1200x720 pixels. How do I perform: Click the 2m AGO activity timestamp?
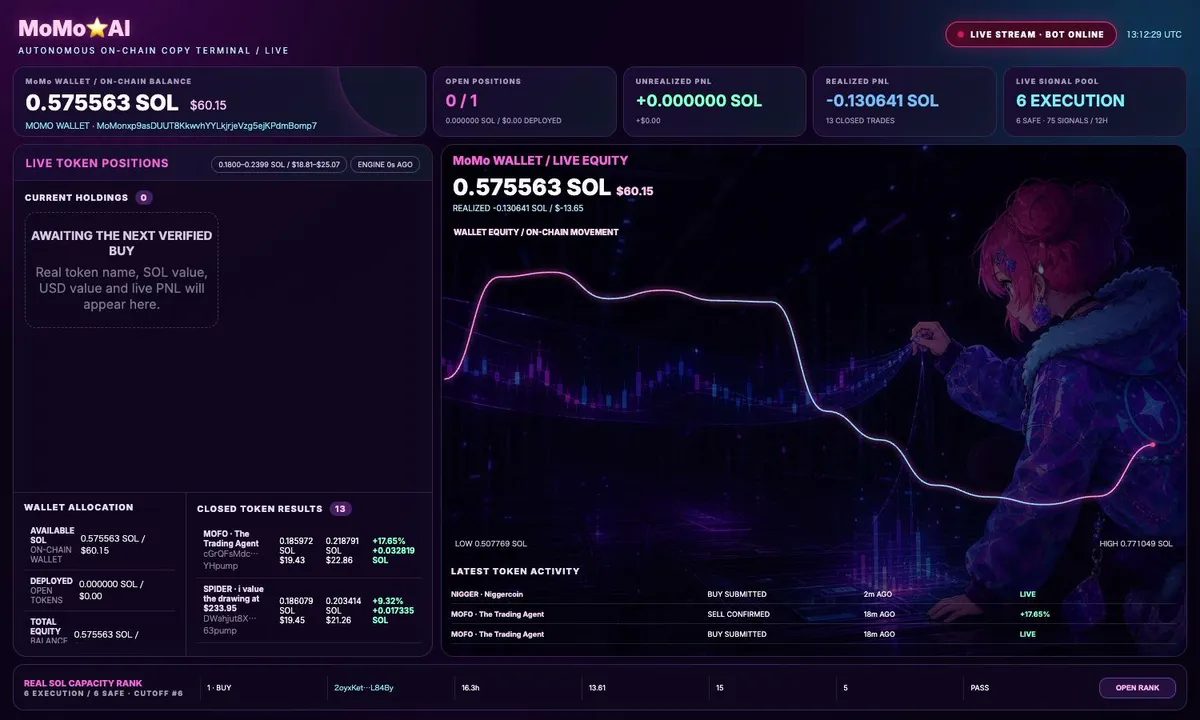878,594
